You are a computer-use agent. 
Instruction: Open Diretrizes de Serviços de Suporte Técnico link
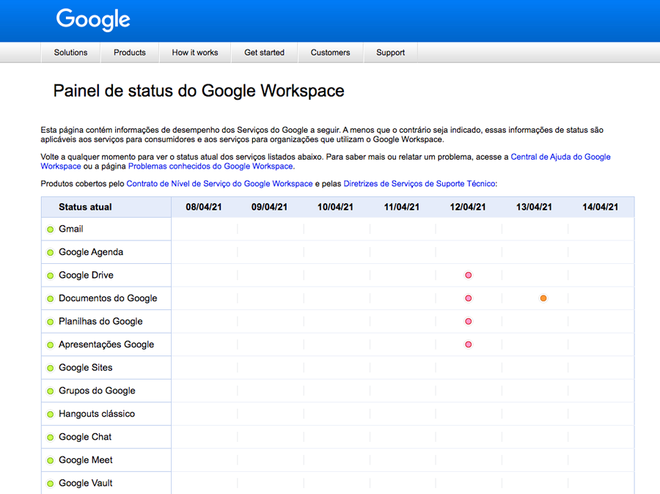420,184
